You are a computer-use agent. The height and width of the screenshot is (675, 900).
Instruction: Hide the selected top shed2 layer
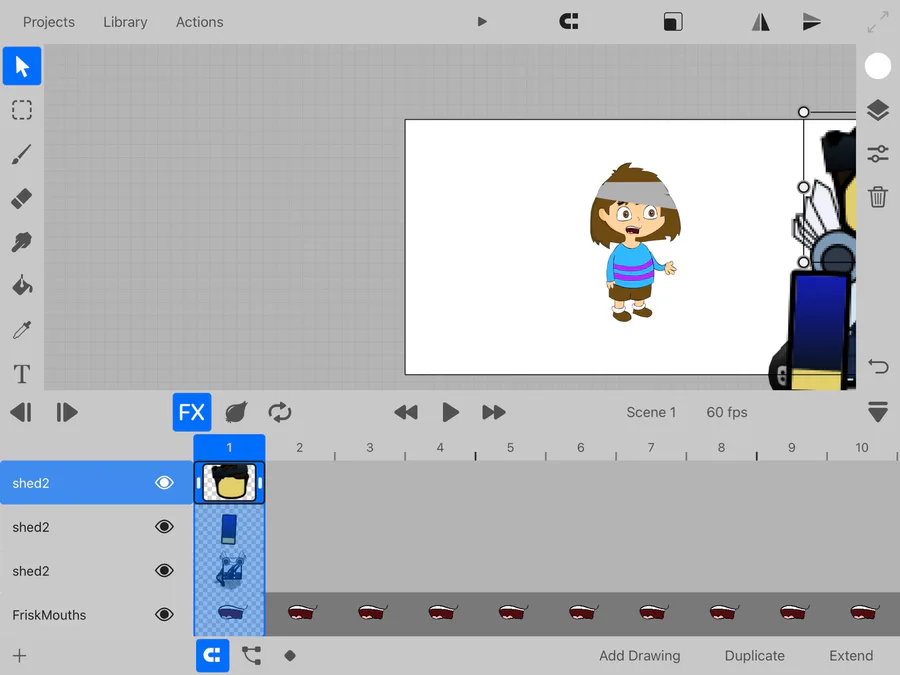pos(164,483)
